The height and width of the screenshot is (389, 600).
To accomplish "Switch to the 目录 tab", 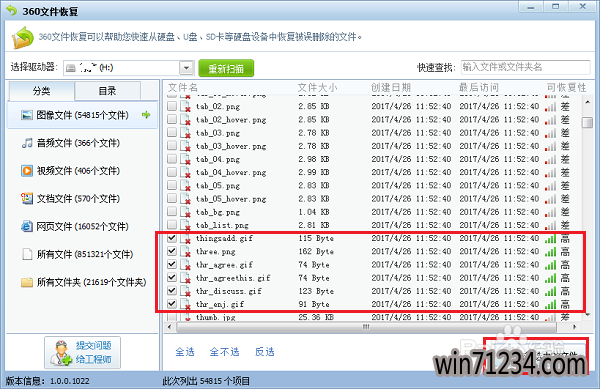I will [108, 91].
